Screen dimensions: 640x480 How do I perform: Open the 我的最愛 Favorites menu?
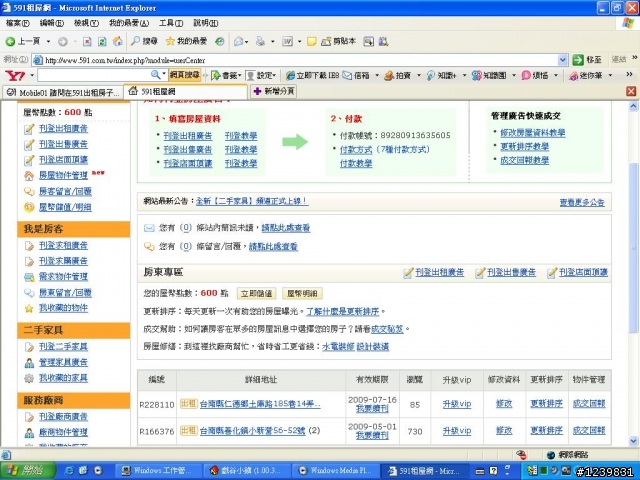129,23
